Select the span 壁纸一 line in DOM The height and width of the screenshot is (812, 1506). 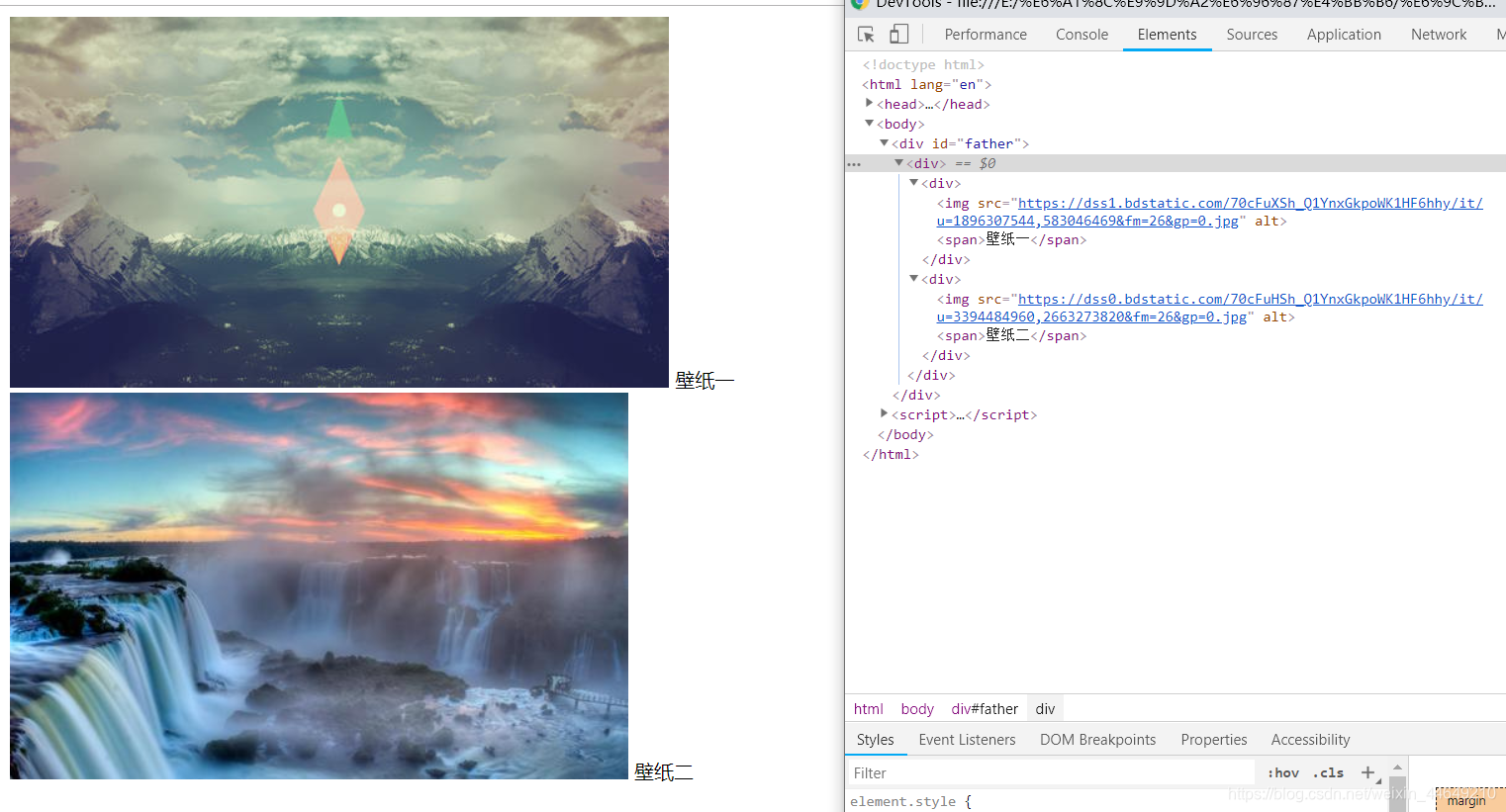(1011, 240)
